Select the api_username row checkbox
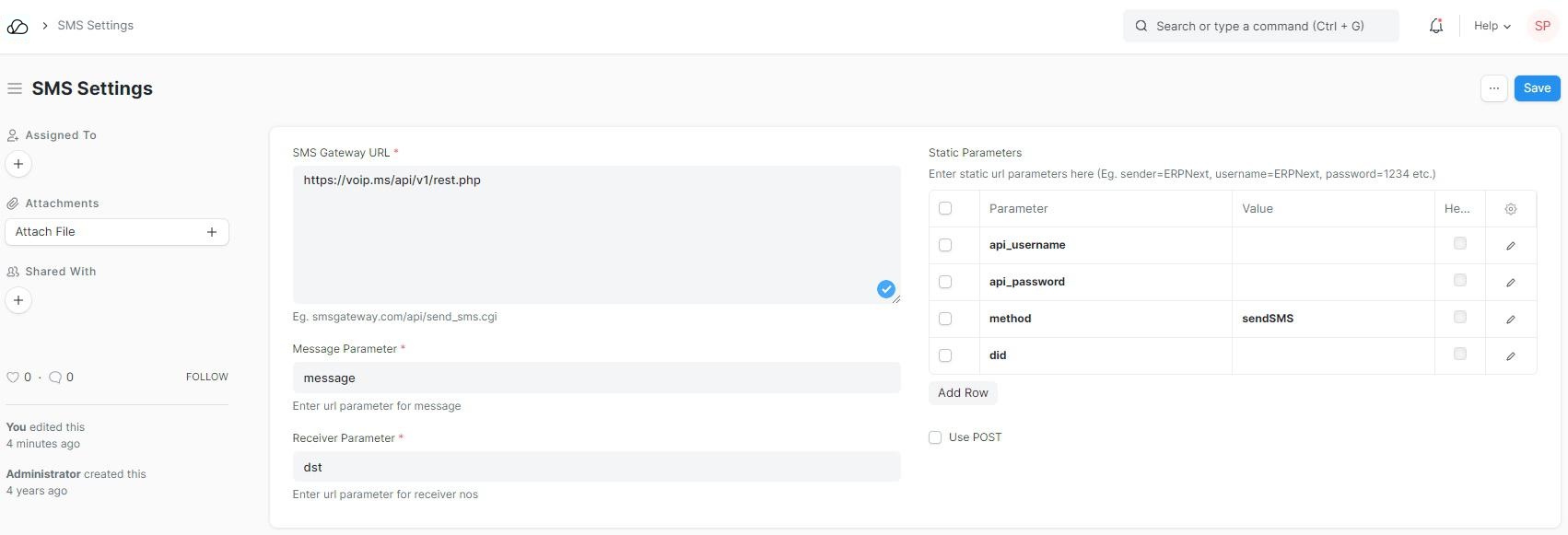The height and width of the screenshot is (535, 1568). pos(944,245)
